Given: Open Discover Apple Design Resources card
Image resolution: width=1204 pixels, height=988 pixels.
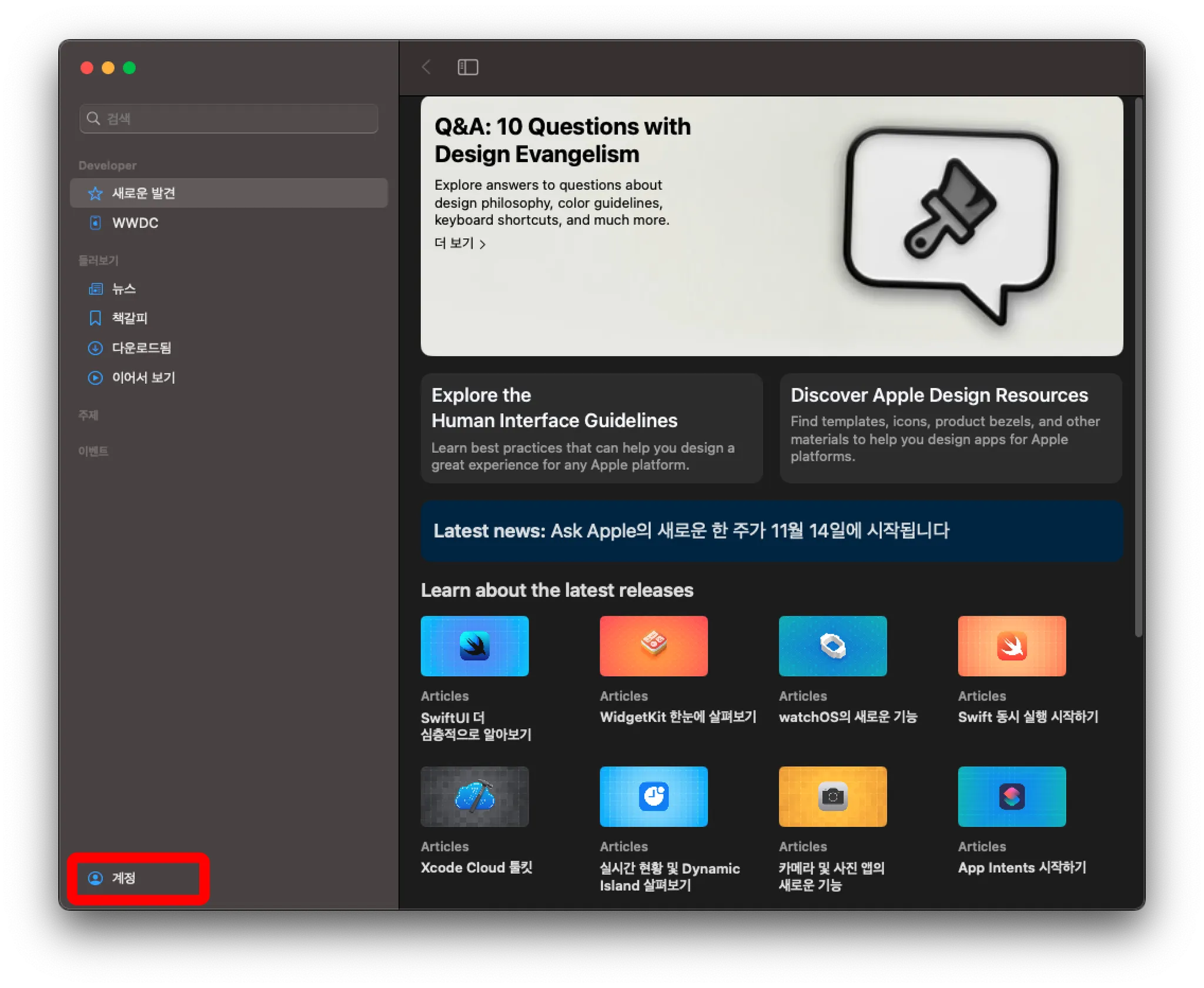Looking at the screenshot, I should tap(950, 428).
